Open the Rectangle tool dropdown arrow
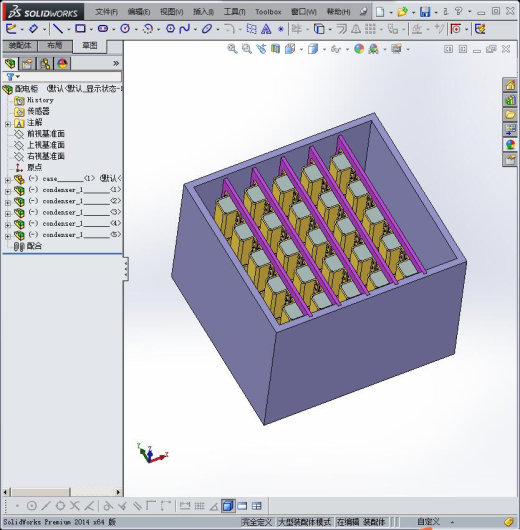This screenshot has height=530, width=520. tap(91, 29)
